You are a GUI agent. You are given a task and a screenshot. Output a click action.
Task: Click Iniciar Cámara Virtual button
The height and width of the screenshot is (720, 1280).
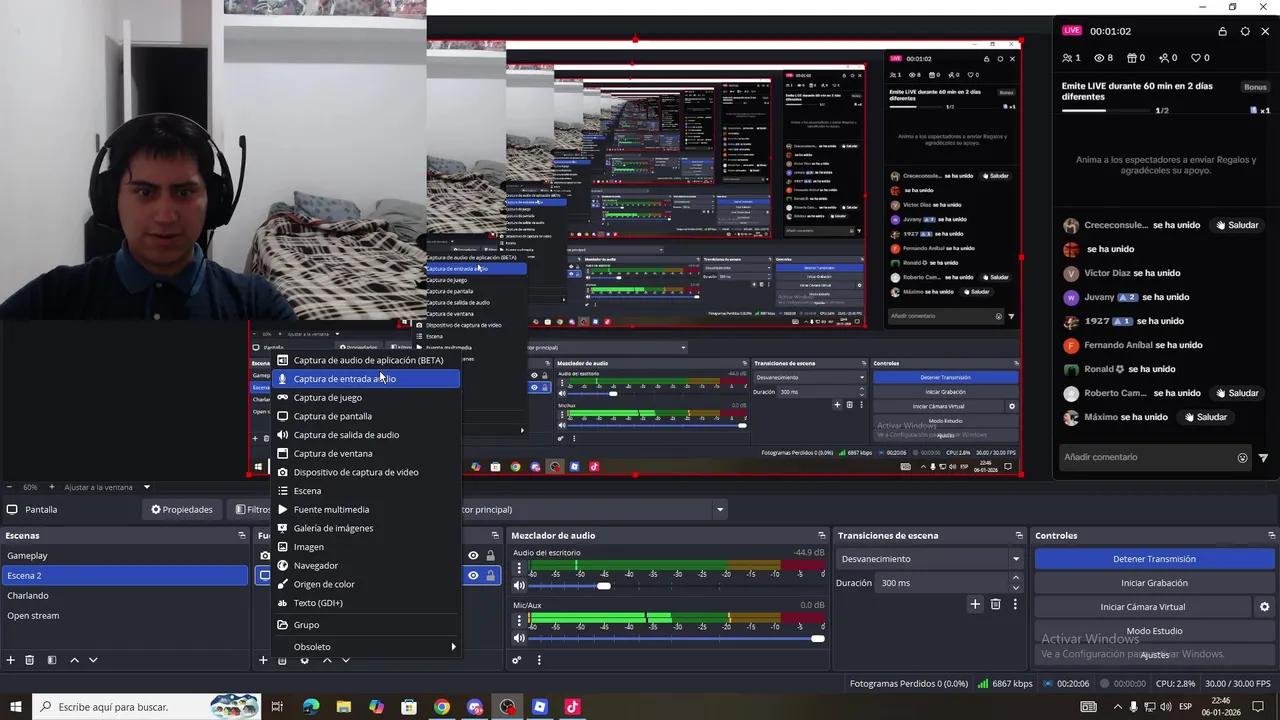click(1143, 607)
